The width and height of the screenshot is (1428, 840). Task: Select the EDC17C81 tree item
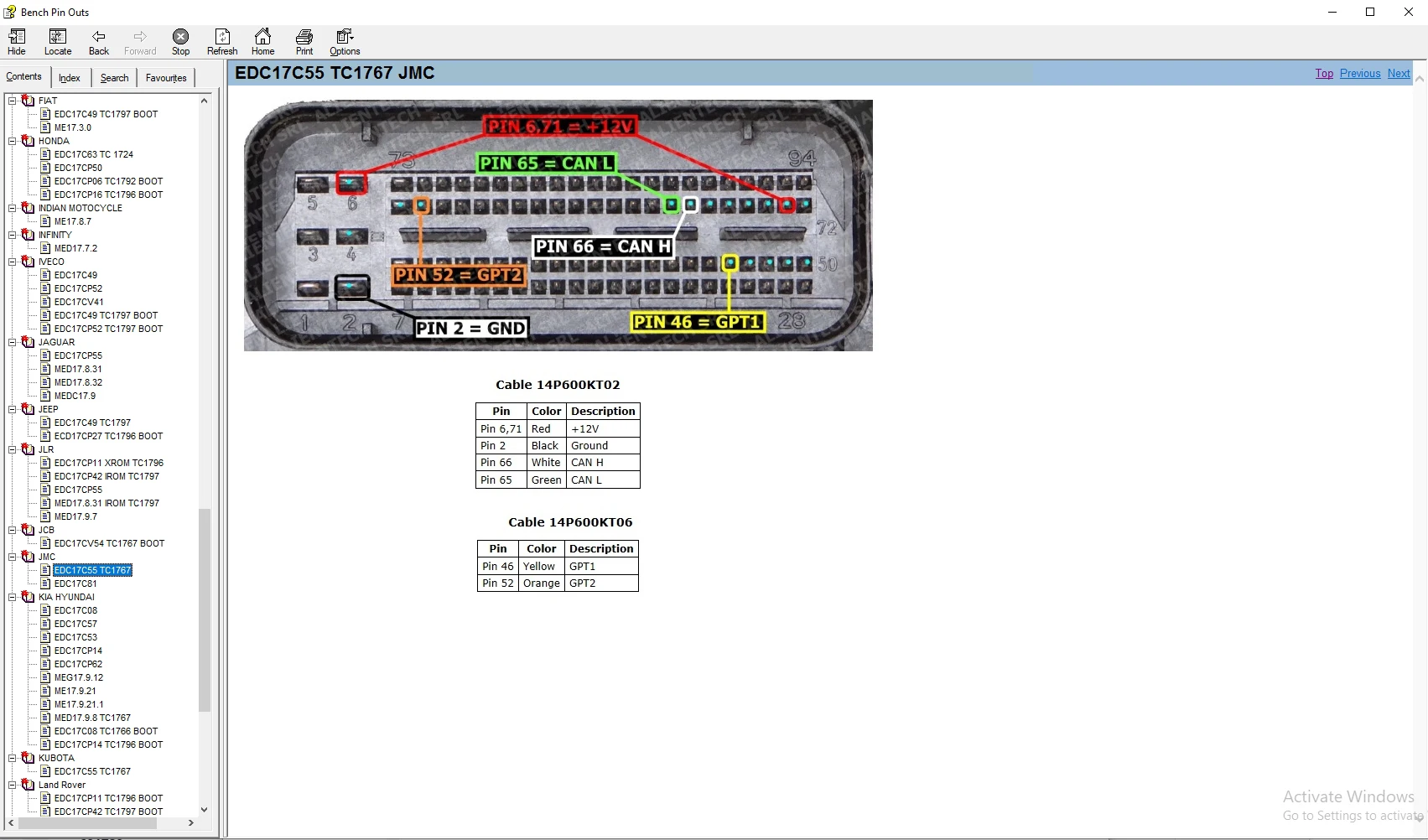[75, 583]
